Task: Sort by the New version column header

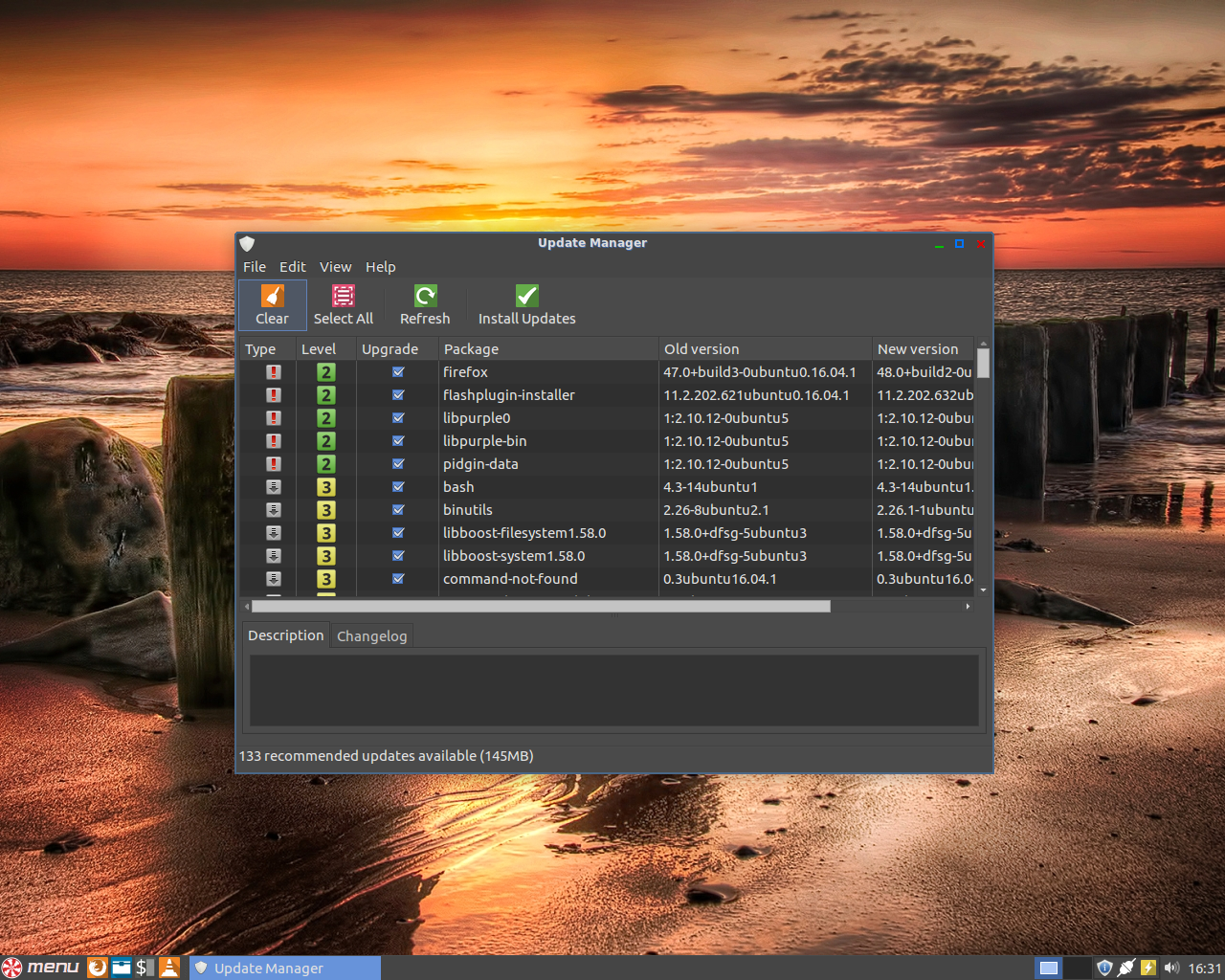Action: coord(923,349)
